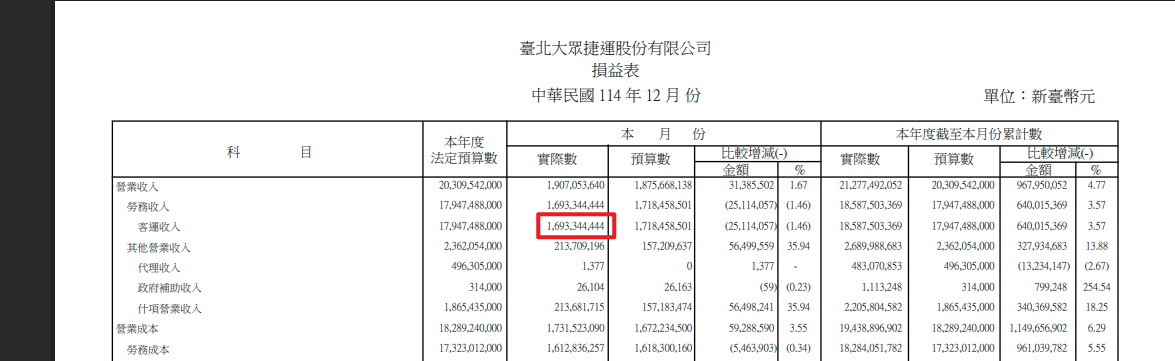The width and height of the screenshot is (1175, 361).
Task: Click the percentage 4.77
Action: [1096, 186]
